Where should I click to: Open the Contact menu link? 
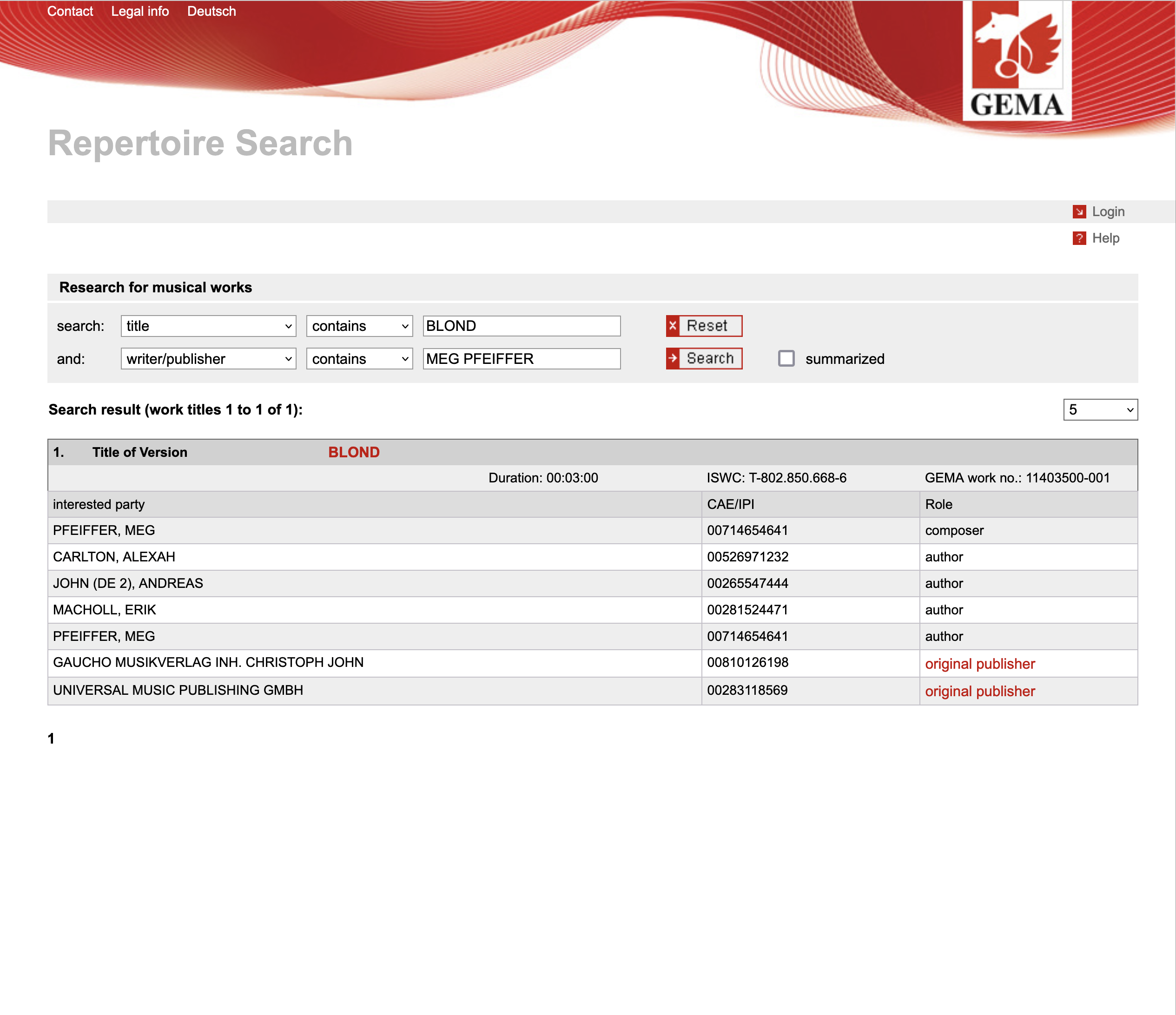70,11
